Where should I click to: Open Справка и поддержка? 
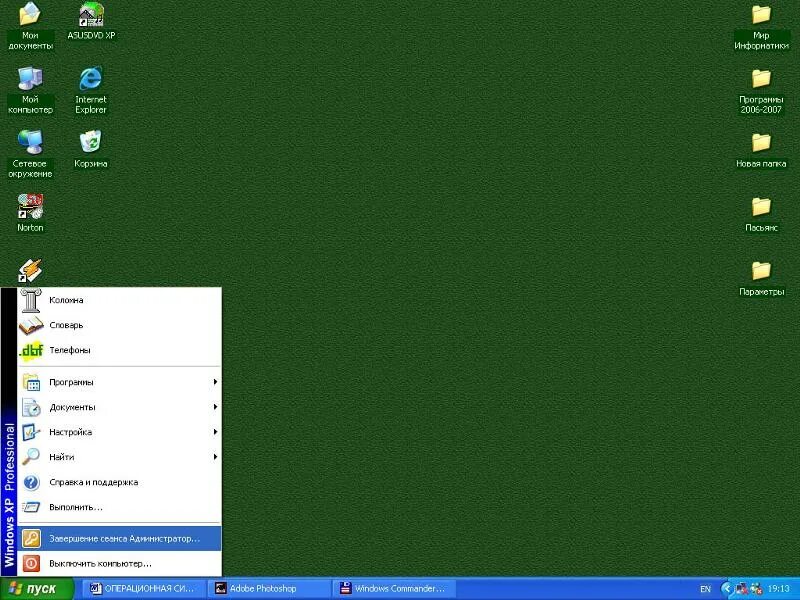pos(119,482)
